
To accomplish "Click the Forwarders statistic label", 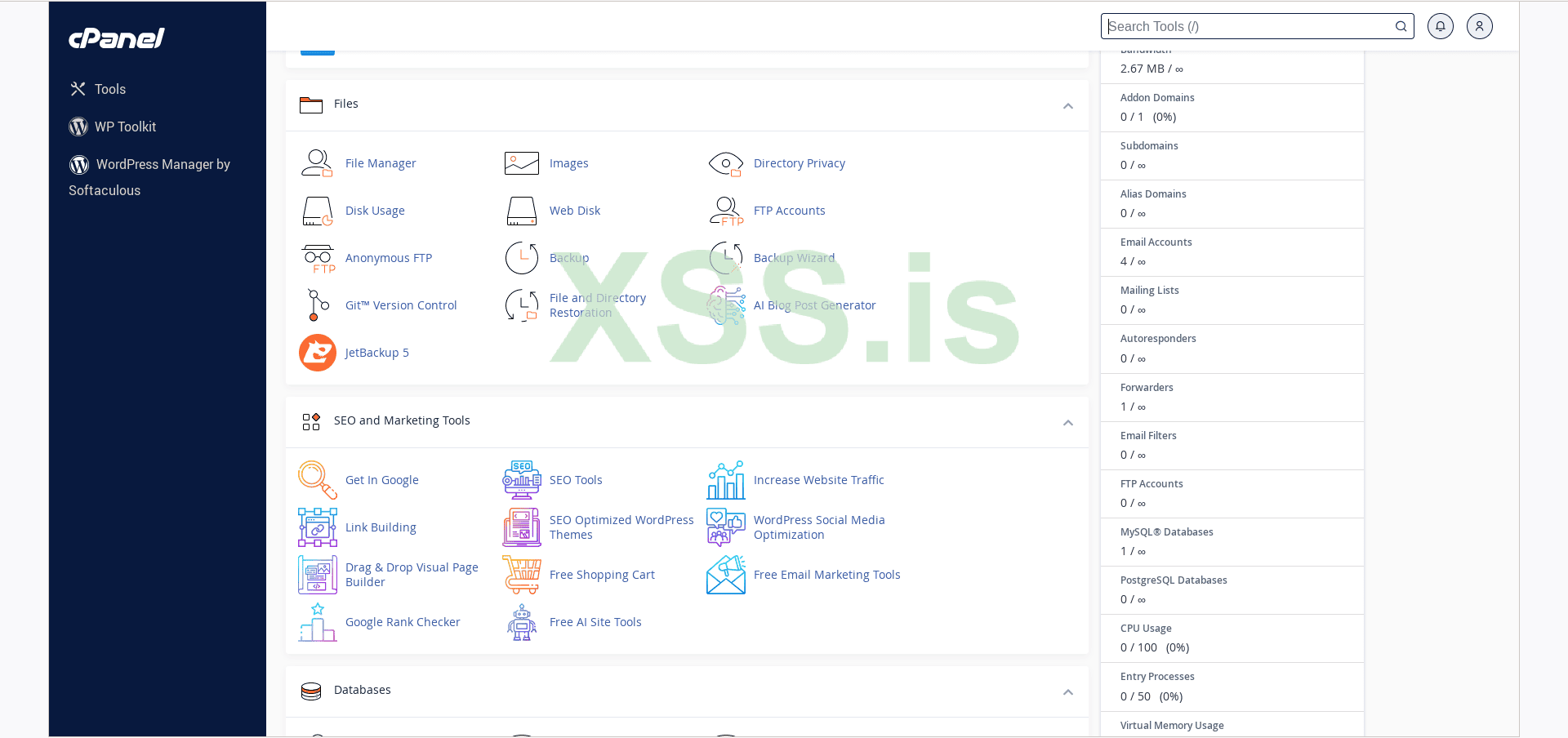I will coord(1147,388).
